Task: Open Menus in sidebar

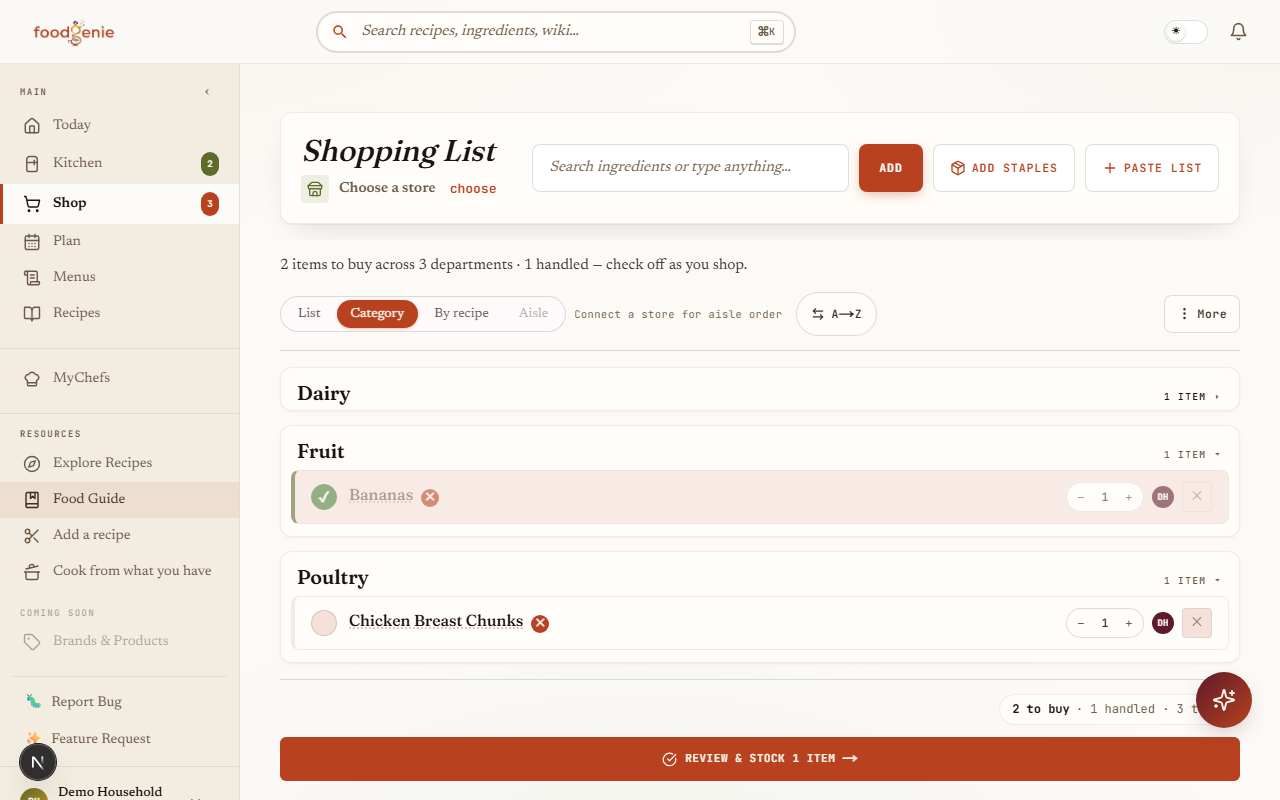Action: point(120,277)
